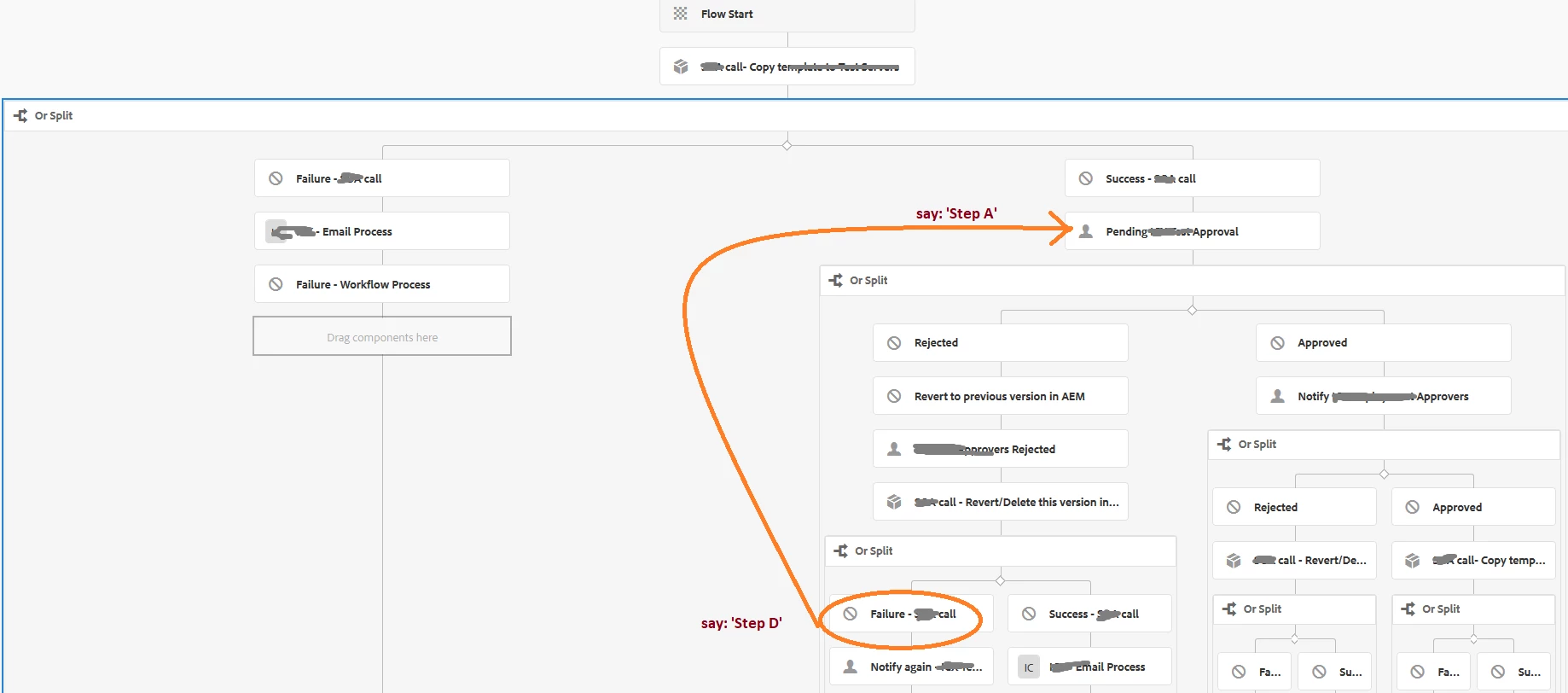Screen dimensions: 1568x693
Task: Click the 'Revert to previous version in AEM' text
Action: click(x=1000, y=396)
